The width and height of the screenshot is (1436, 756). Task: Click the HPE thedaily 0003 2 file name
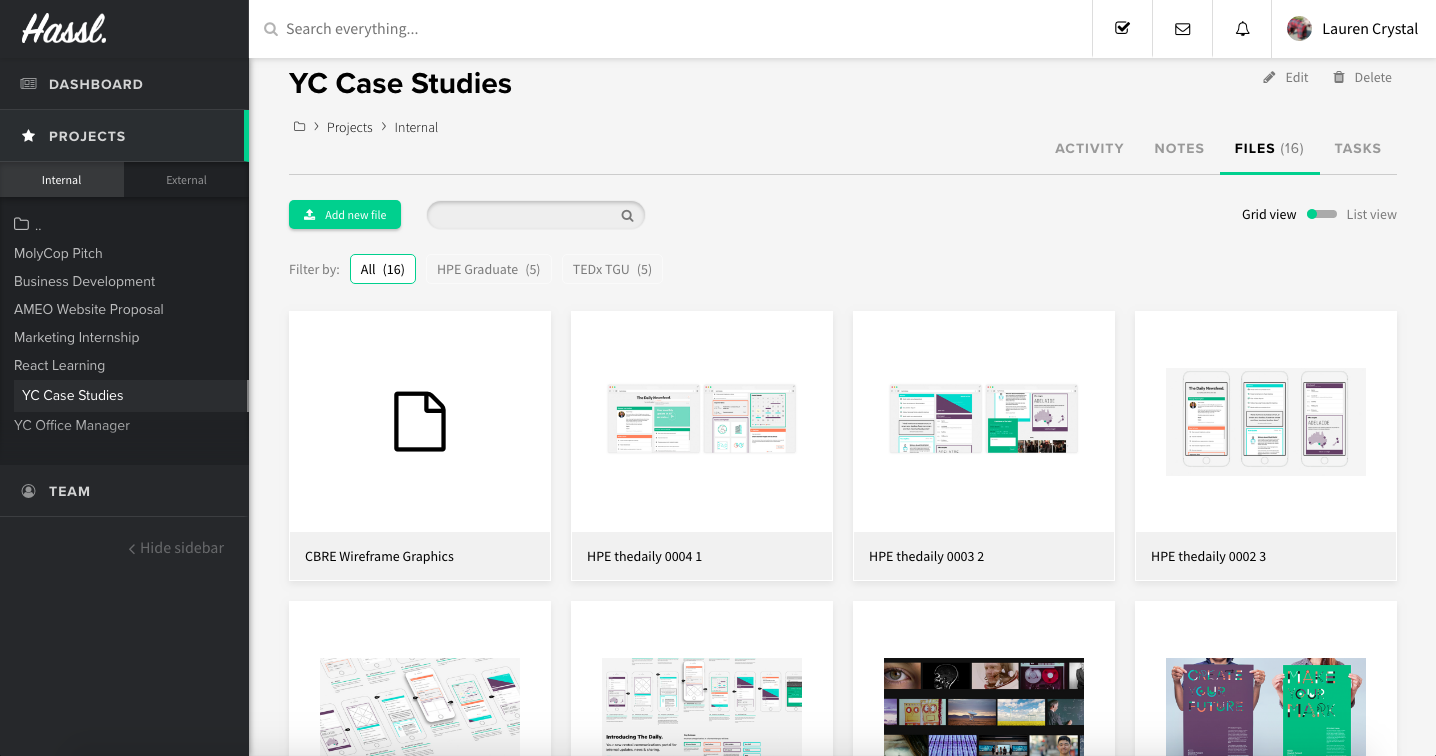[x=926, y=556]
